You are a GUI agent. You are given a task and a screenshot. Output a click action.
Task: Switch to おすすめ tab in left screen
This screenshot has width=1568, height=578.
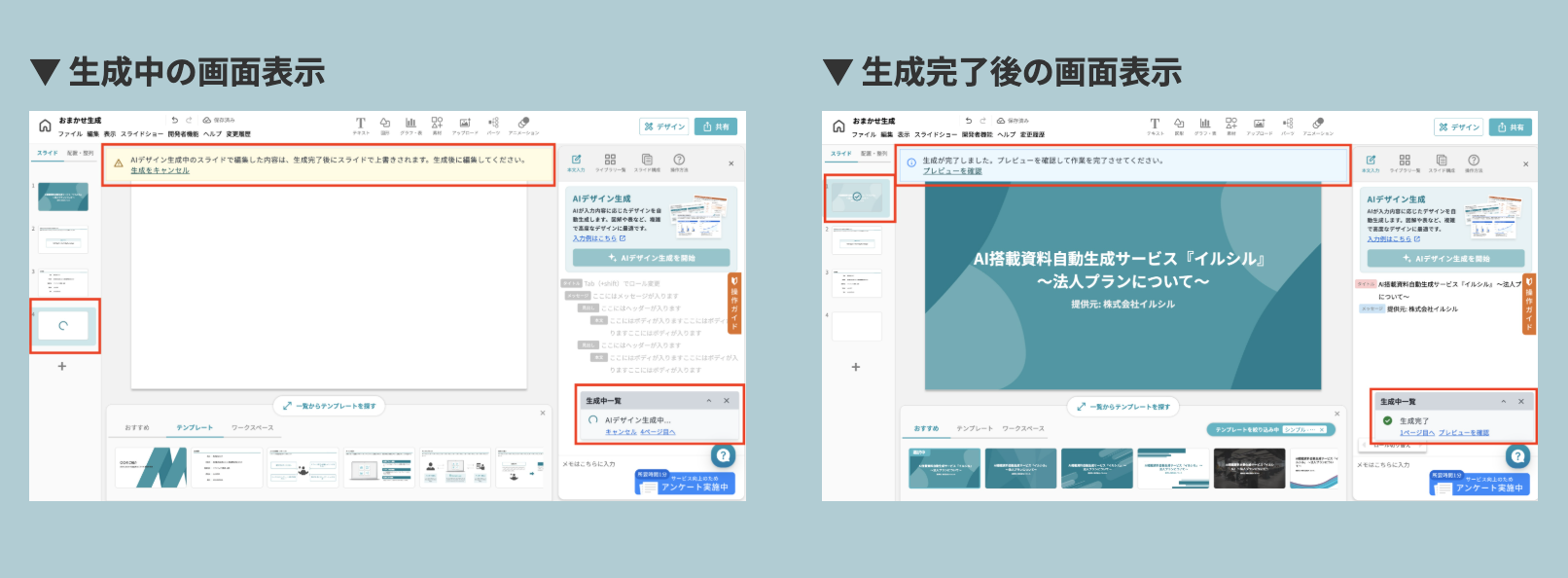point(137,427)
